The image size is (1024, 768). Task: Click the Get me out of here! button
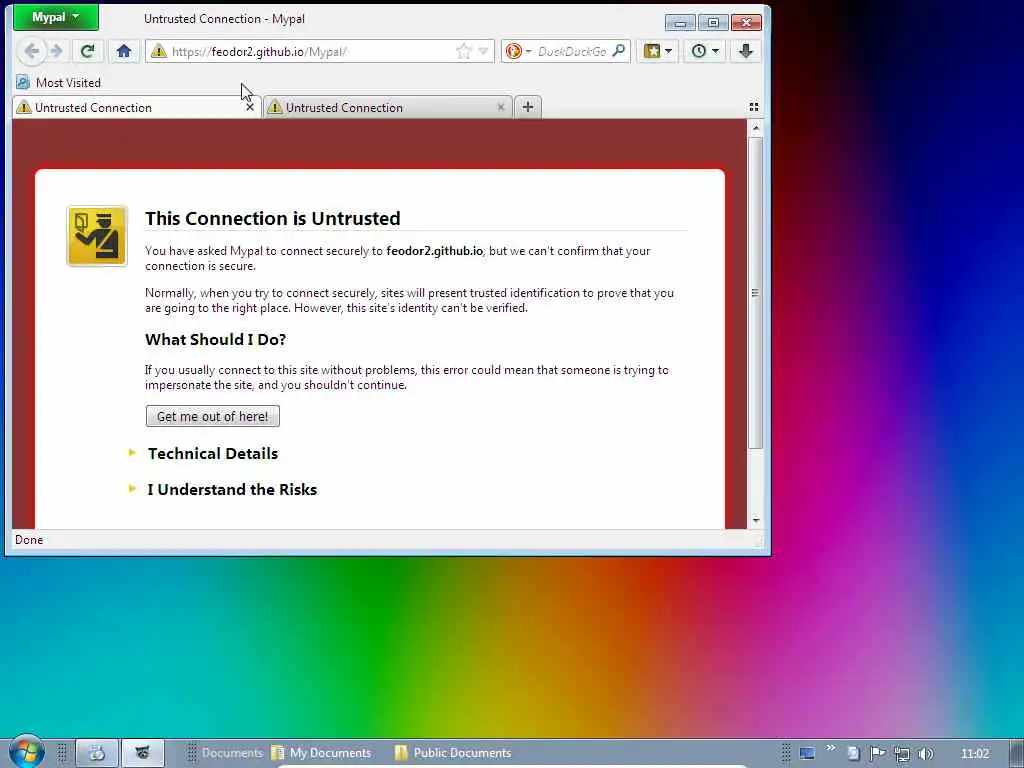213,416
